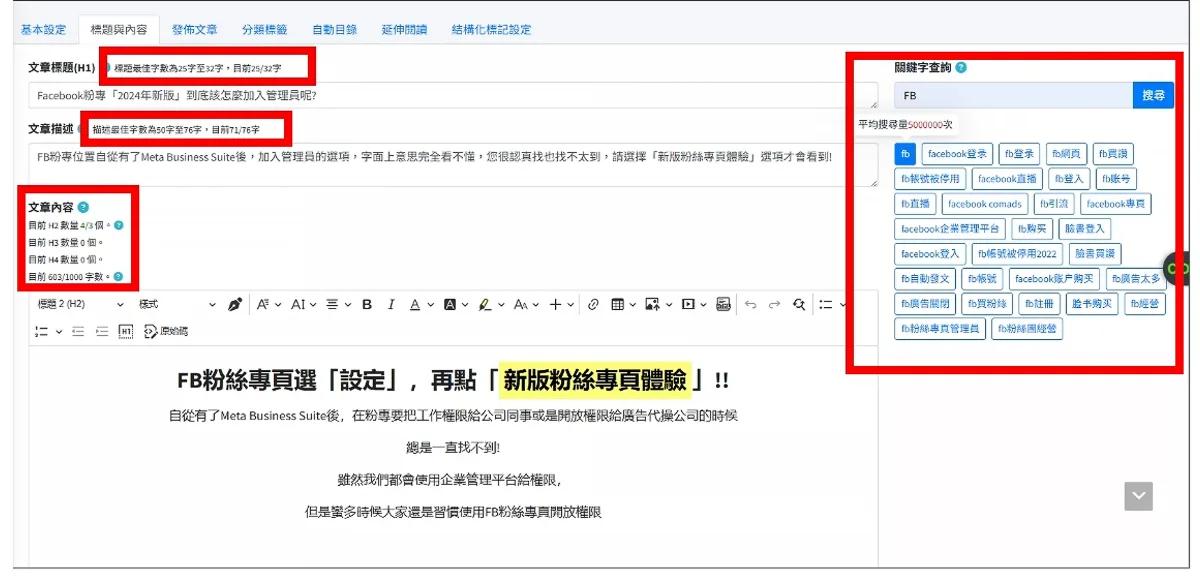Click the H1 heading icon

point(126,331)
